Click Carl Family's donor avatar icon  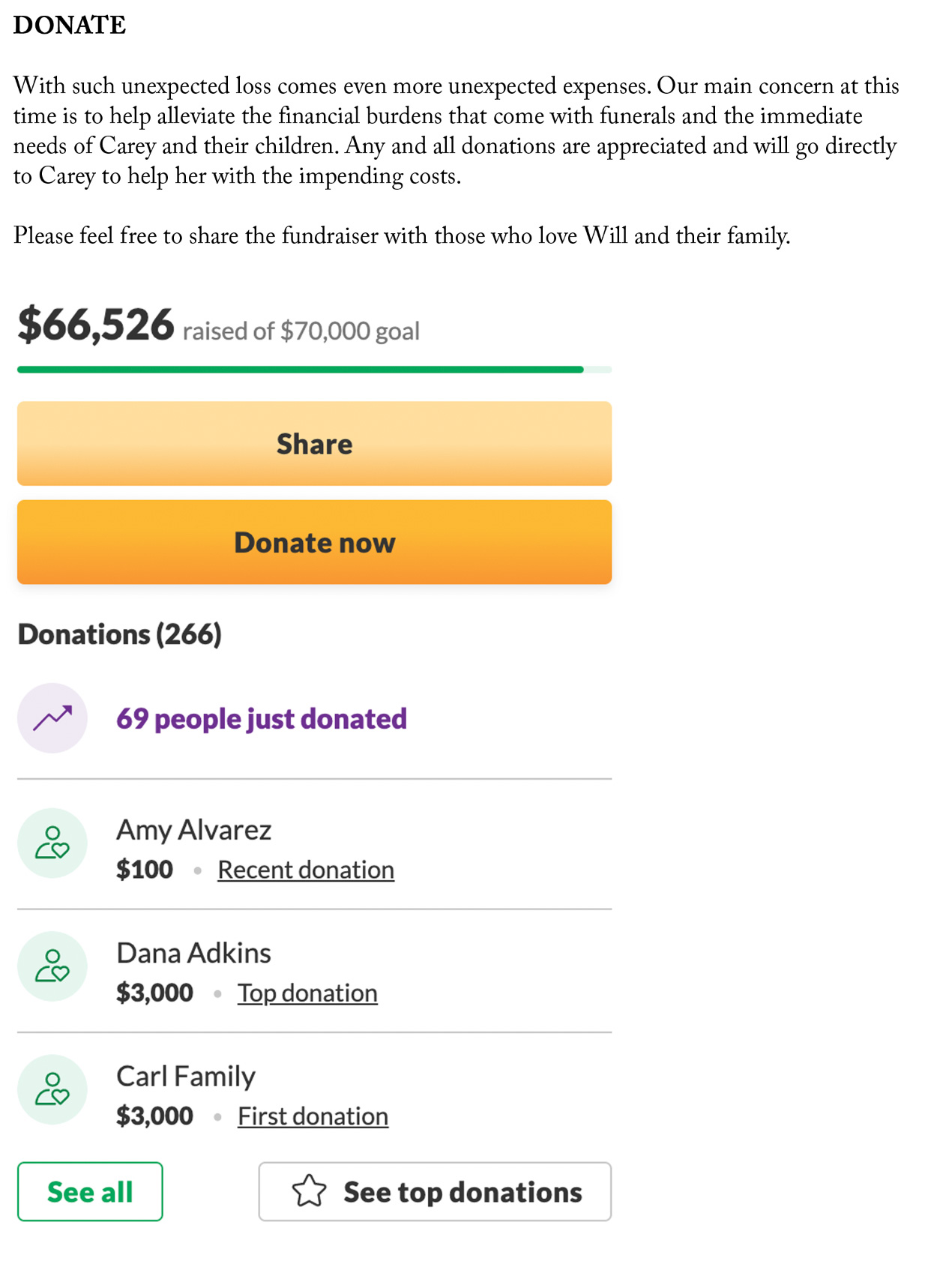pyautogui.click(x=52, y=1089)
